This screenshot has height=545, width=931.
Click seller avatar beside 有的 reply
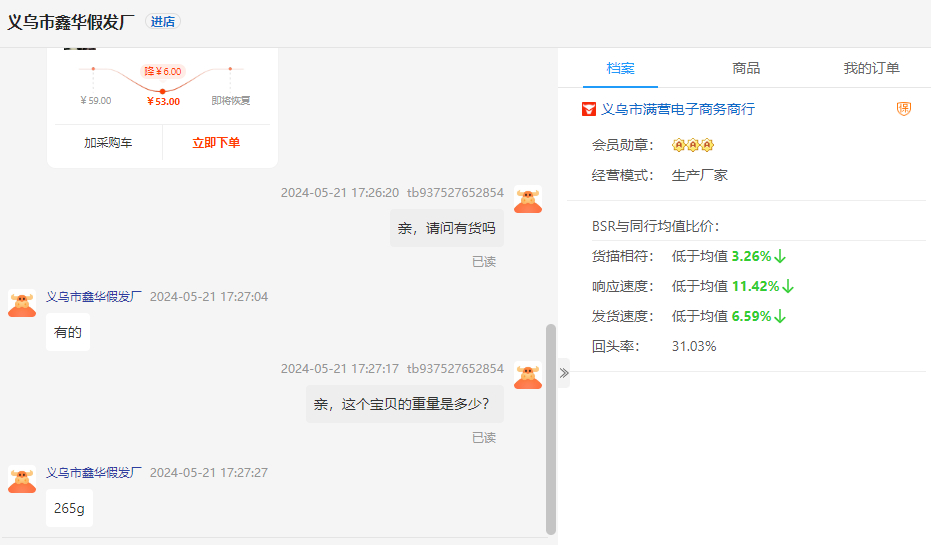tap(22, 304)
